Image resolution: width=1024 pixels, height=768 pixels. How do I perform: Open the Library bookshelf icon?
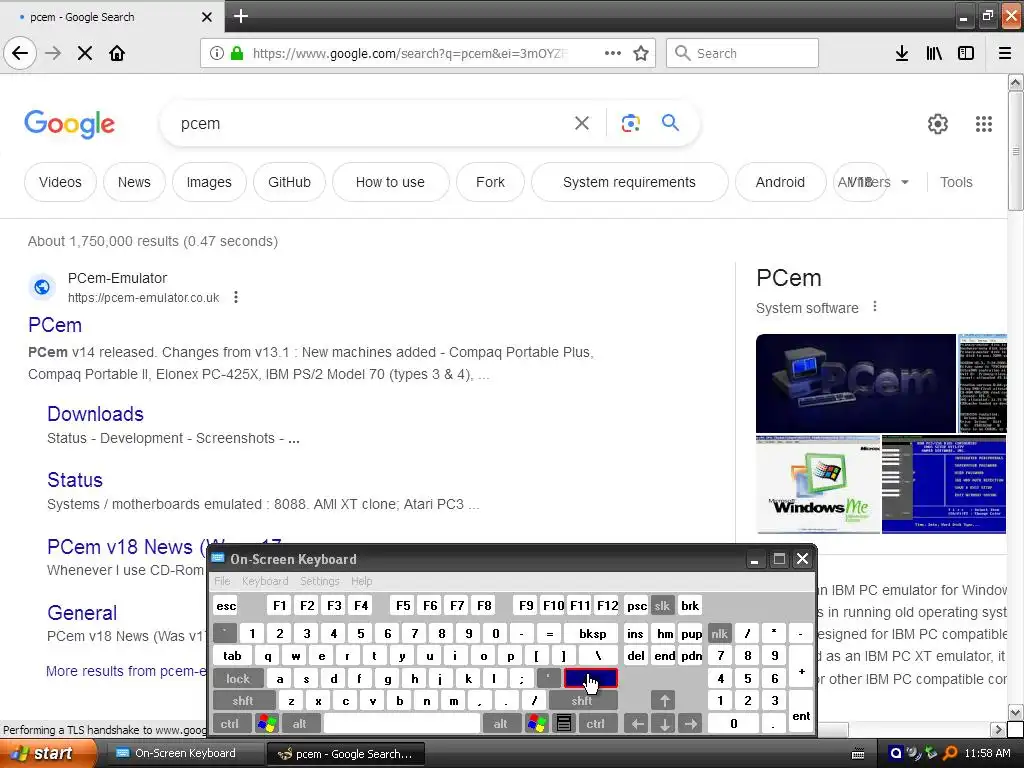click(x=934, y=54)
